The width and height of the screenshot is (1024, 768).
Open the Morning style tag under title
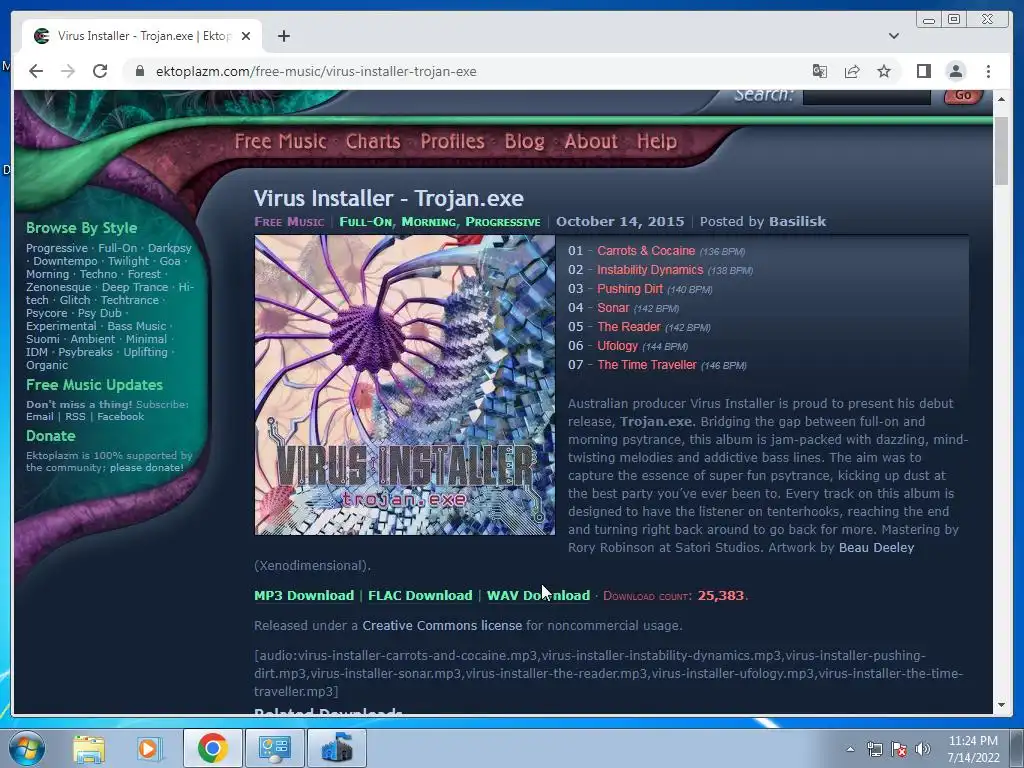(x=429, y=222)
